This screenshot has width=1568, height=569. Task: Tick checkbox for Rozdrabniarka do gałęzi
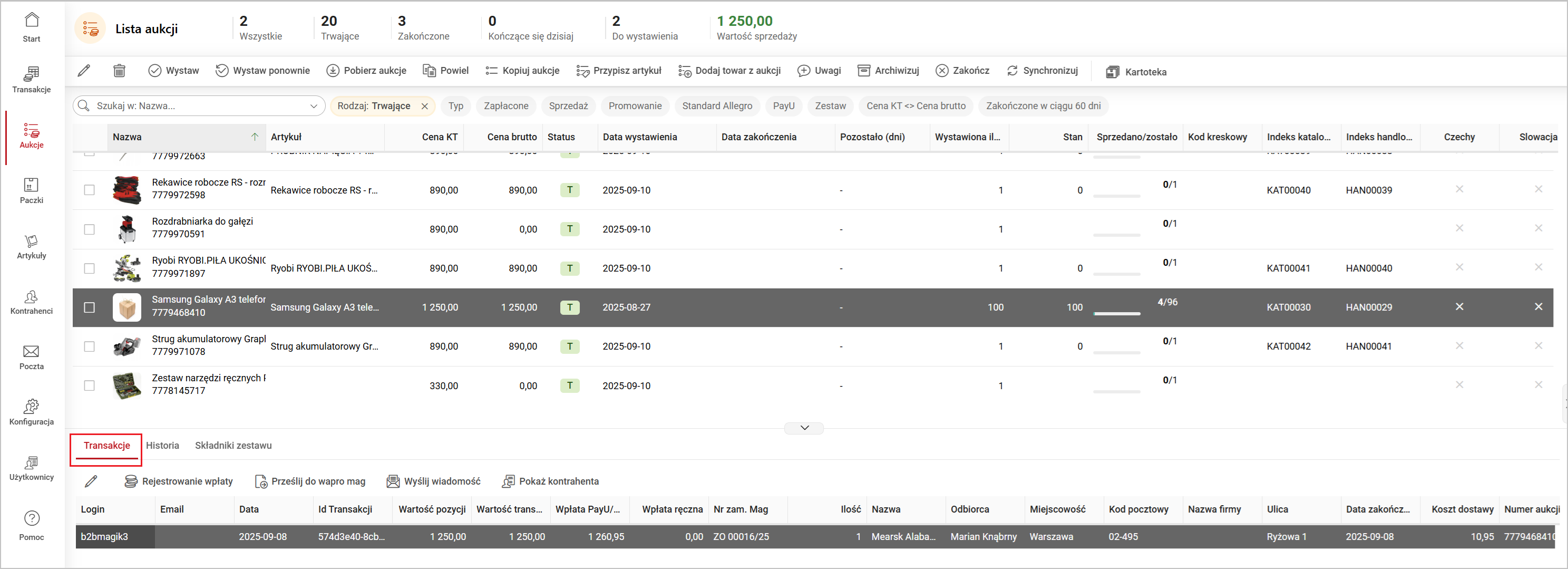pyautogui.click(x=90, y=229)
